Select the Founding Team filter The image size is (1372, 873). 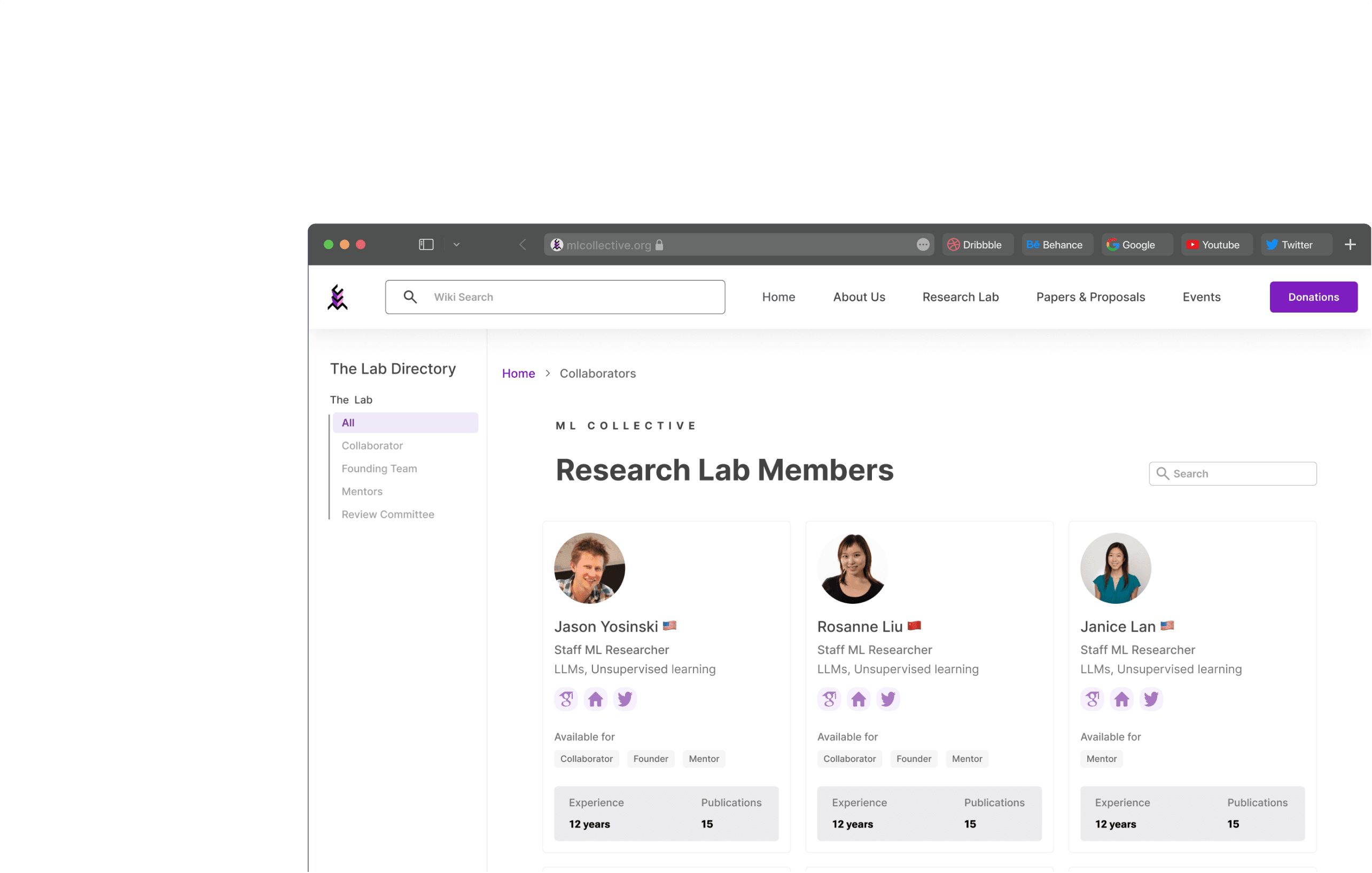pyautogui.click(x=379, y=469)
